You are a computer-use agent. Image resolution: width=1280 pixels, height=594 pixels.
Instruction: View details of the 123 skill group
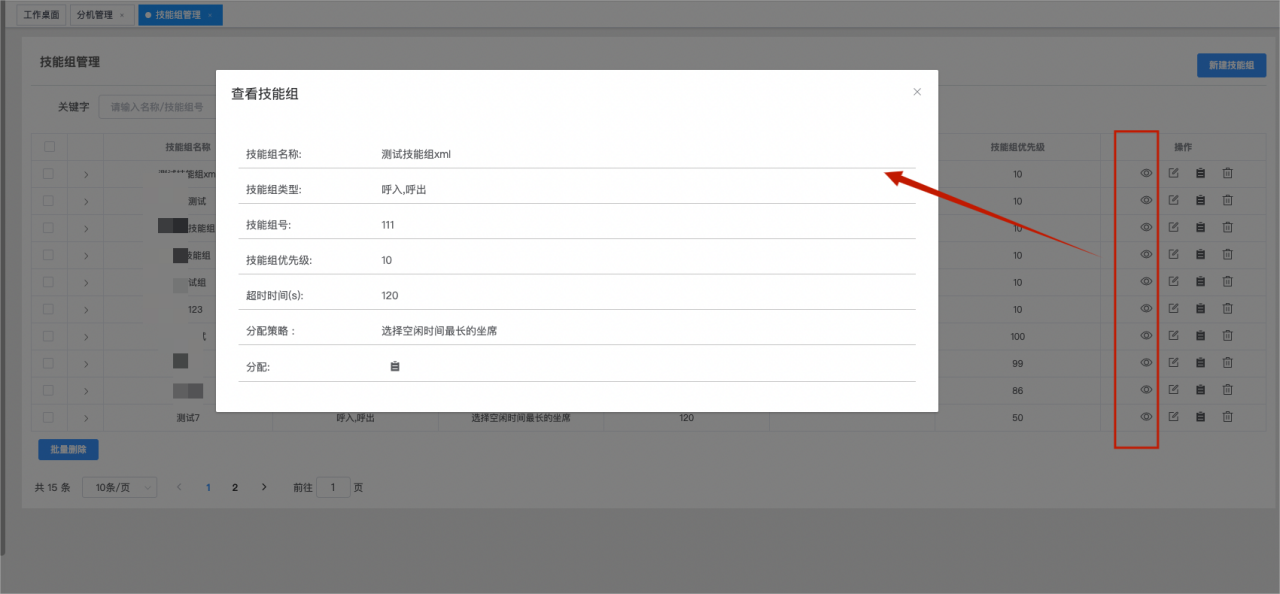tap(1146, 309)
